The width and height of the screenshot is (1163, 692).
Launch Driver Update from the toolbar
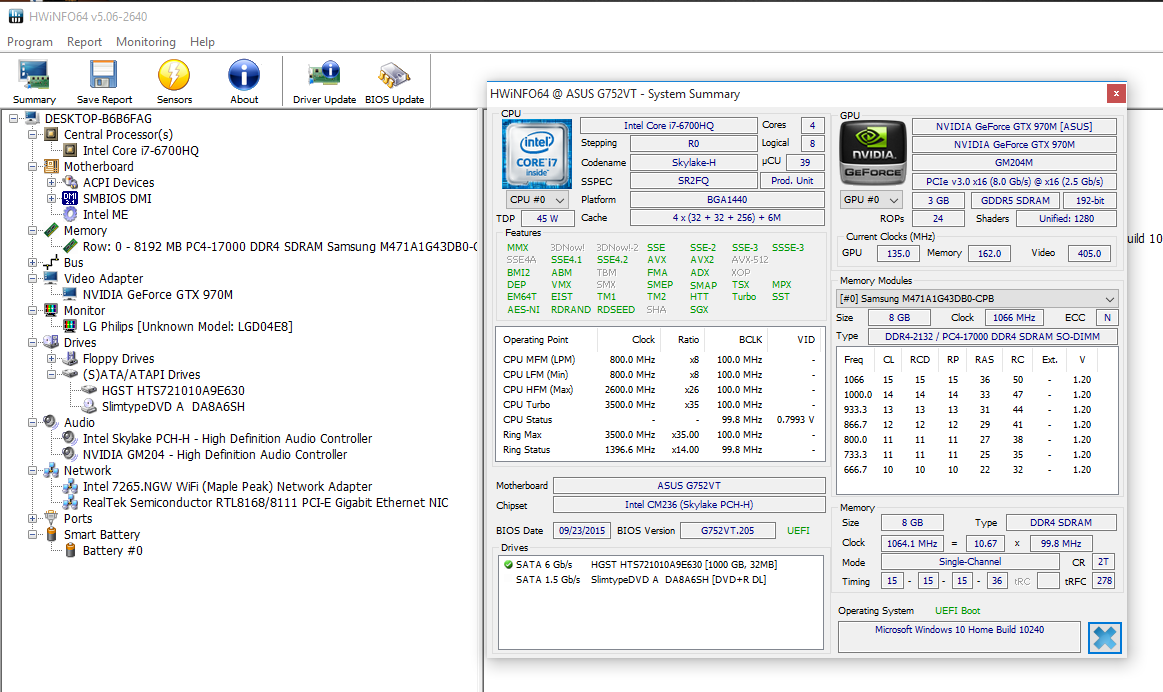[324, 82]
